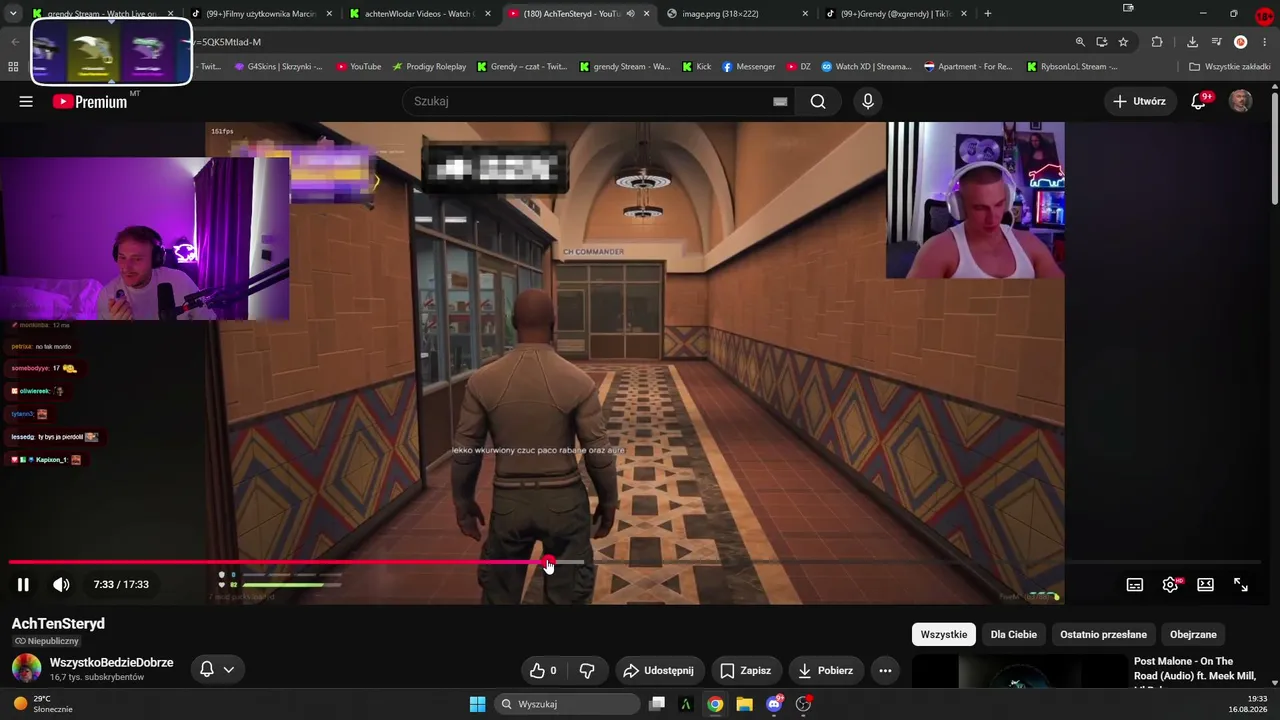Open the WszystkoBedzieDobrze channel avatar
1280x720 pixels.
point(26,669)
